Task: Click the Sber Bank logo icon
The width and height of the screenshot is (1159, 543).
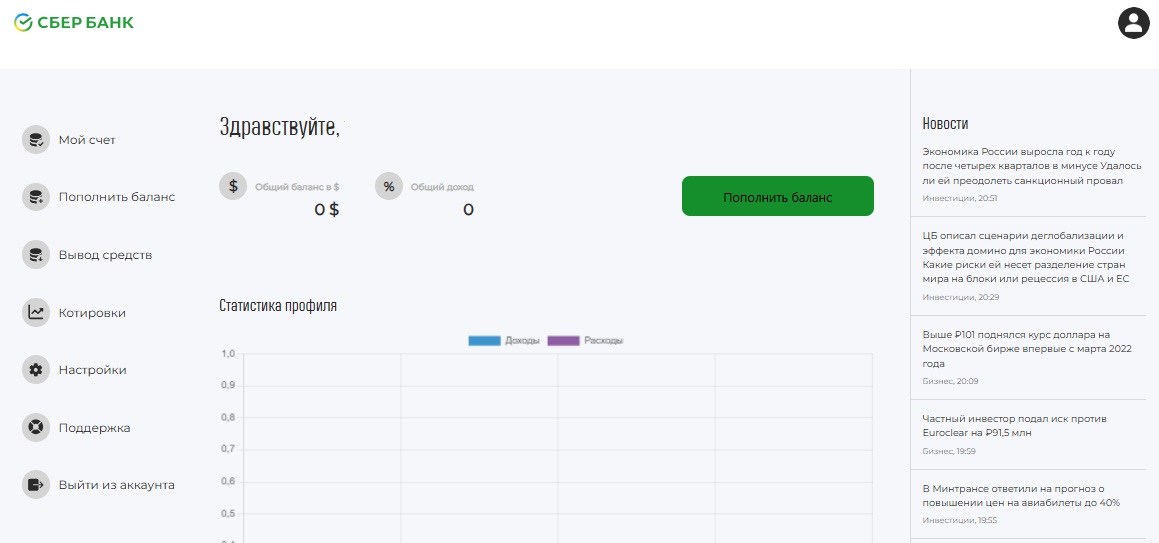Action: pos(23,22)
